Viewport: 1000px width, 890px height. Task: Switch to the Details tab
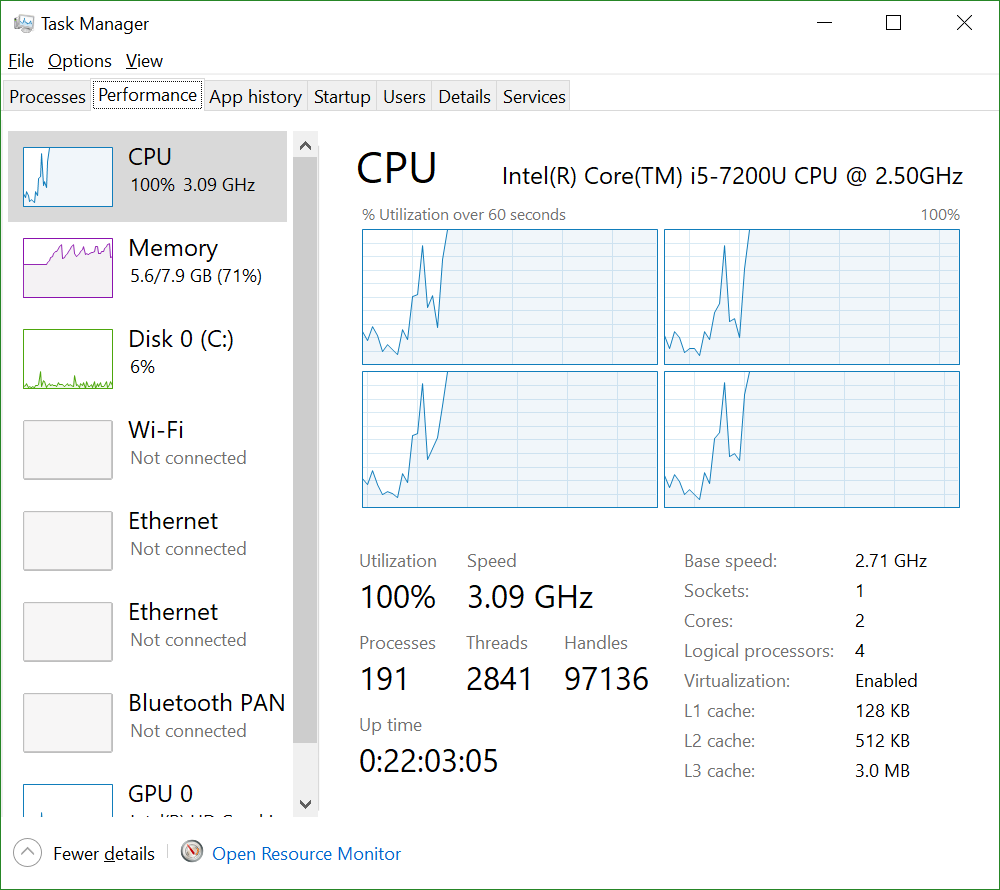click(464, 96)
